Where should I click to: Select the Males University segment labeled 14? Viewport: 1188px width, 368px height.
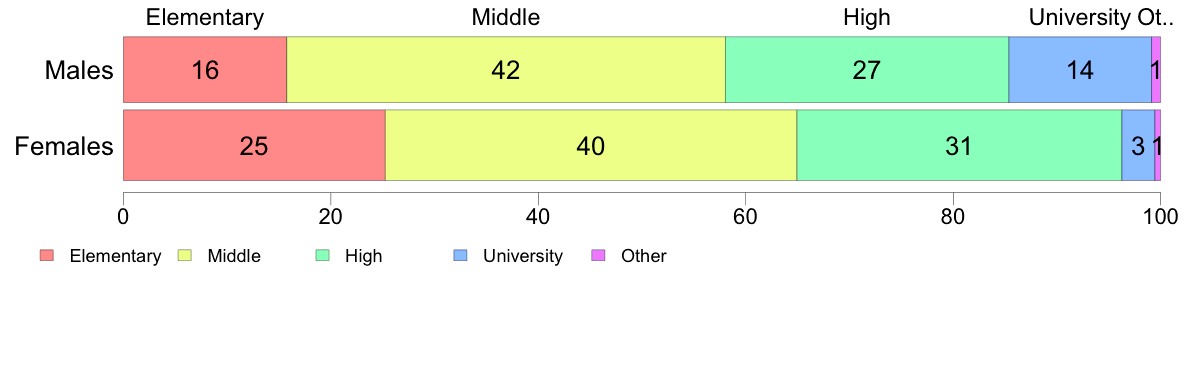(1080, 69)
